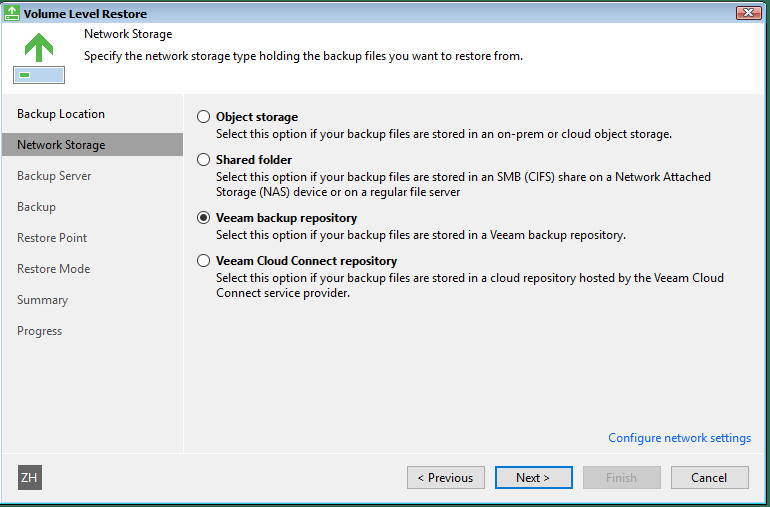Viewport: 770px width, 507px height.
Task: Go to the Summary step
Action: [42, 300]
